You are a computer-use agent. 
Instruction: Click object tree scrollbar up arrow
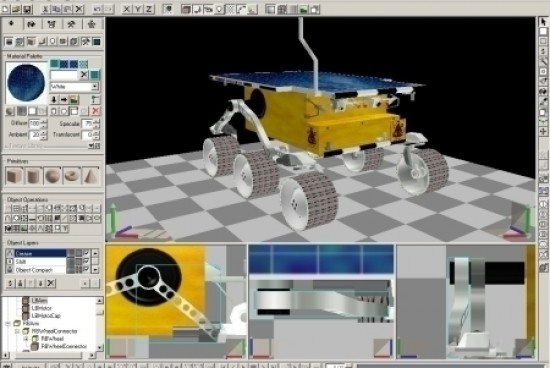[x=100, y=301]
